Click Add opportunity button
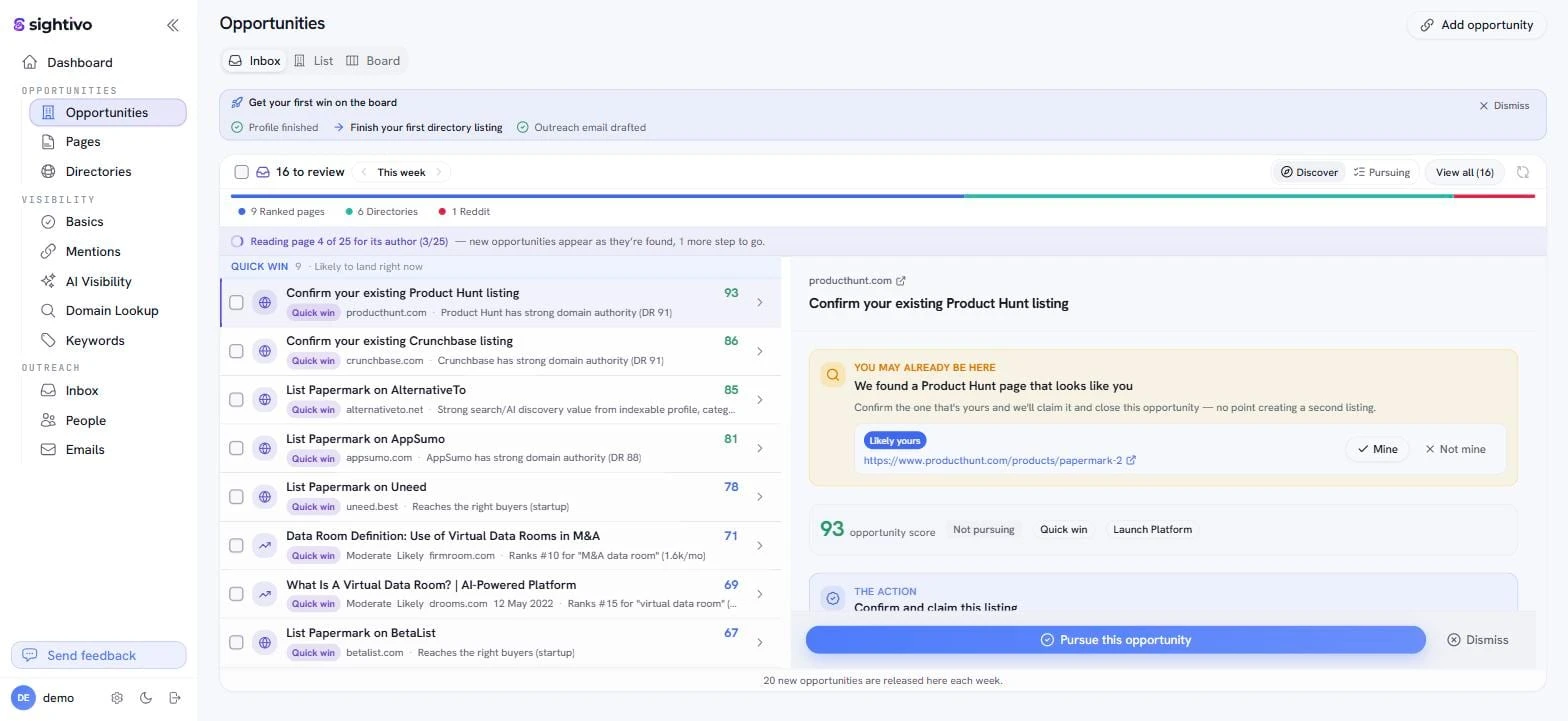 tap(1477, 25)
